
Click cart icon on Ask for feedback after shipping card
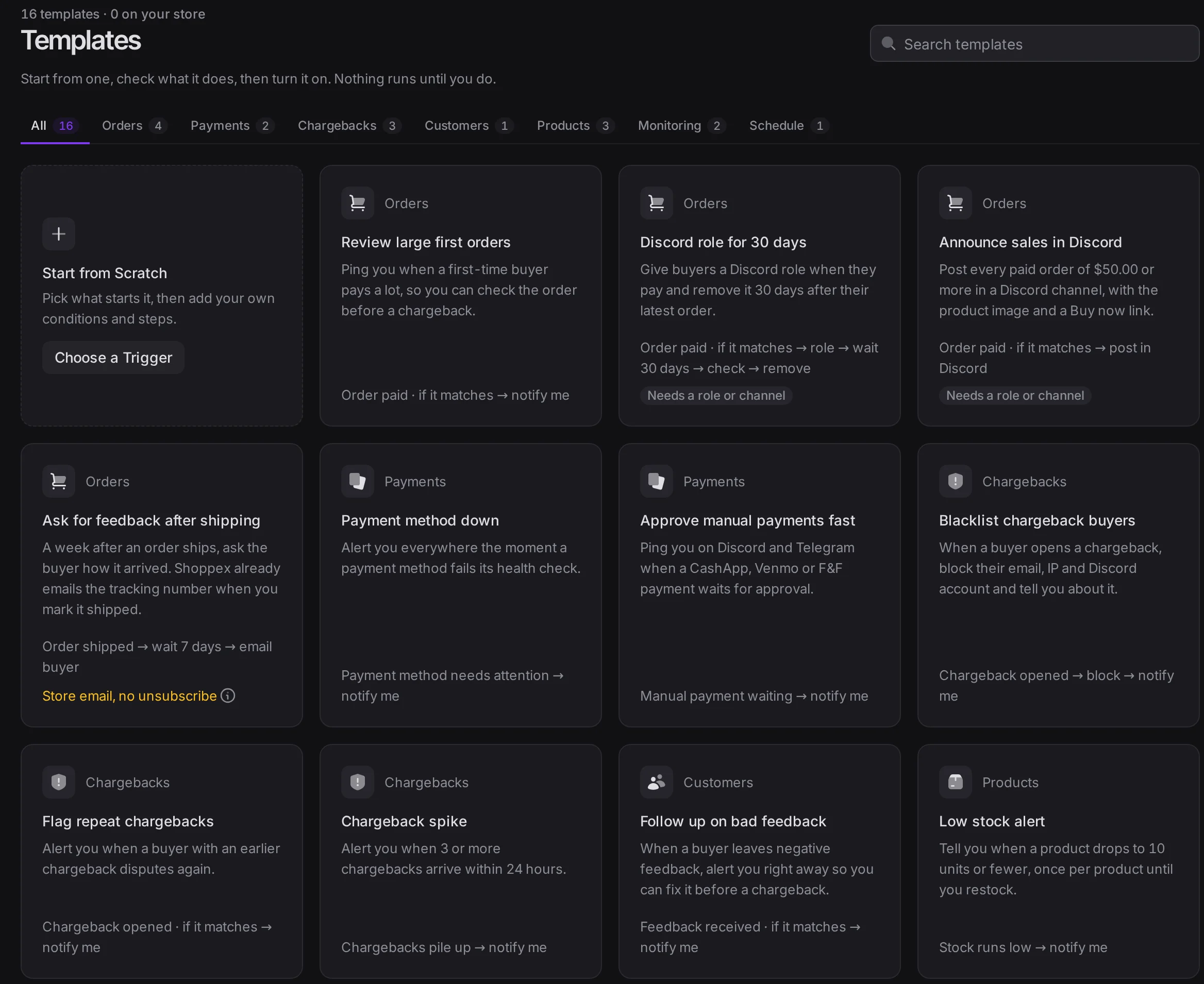point(58,481)
